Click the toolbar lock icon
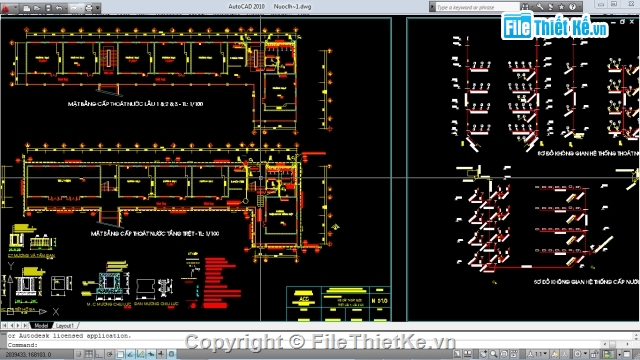The image size is (640, 360). coord(594,354)
